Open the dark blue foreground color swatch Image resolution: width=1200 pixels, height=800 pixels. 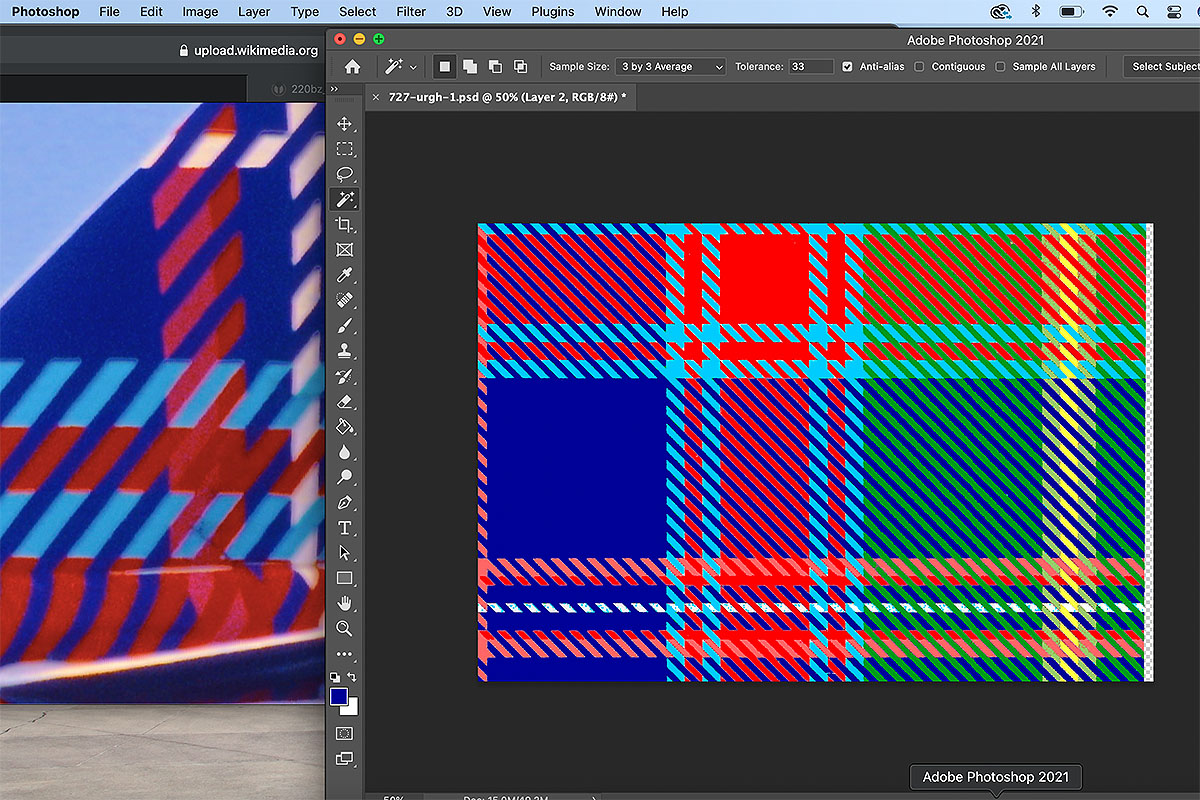click(x=339, y=696)
